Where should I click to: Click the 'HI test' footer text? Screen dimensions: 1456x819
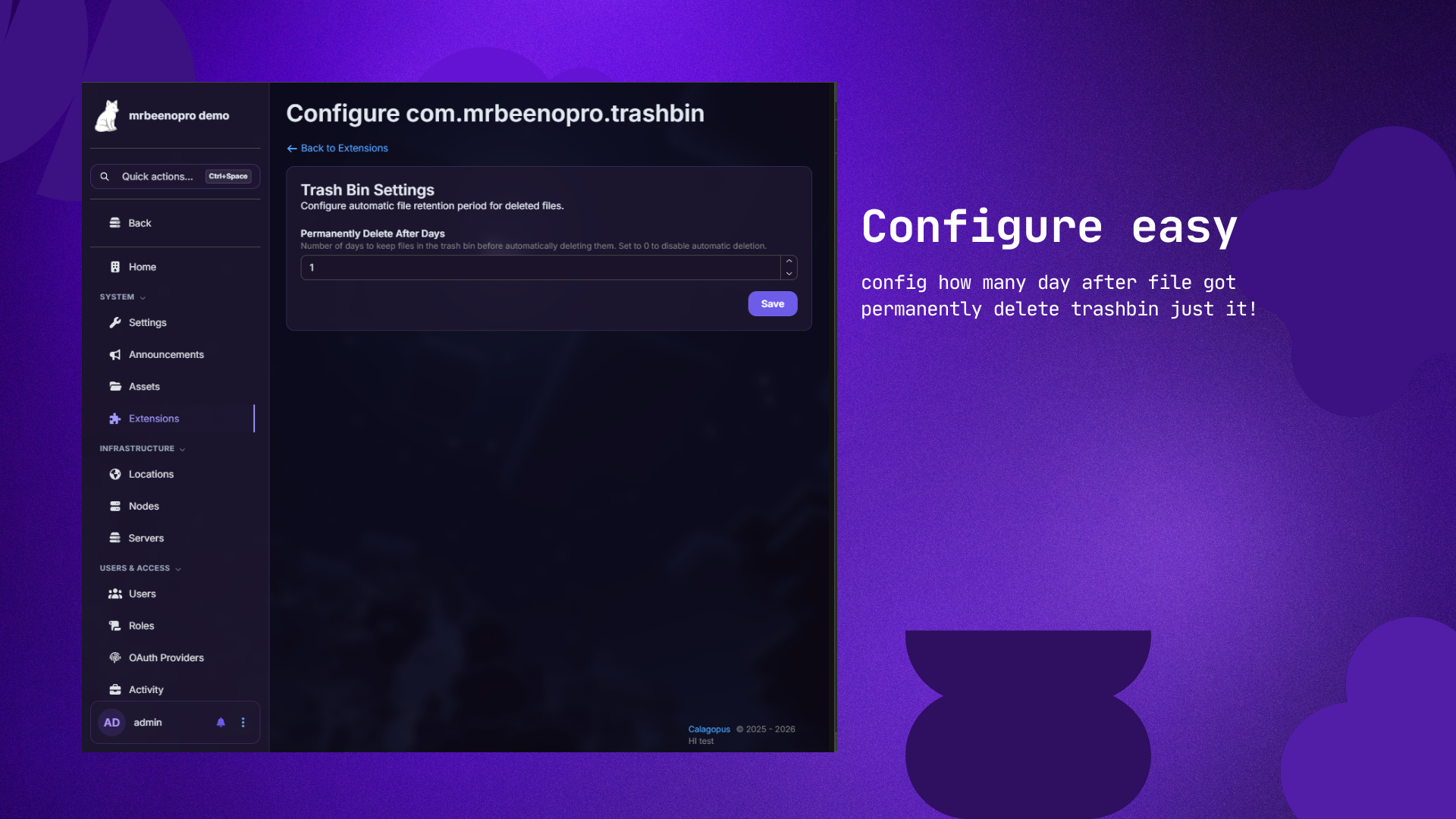point(701,742)
